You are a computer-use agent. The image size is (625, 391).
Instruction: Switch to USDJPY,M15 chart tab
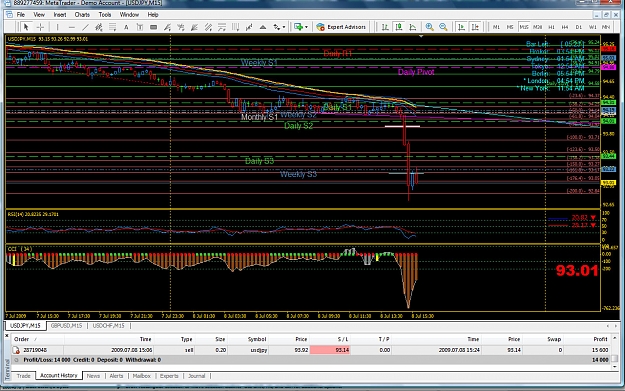point(25,326)
